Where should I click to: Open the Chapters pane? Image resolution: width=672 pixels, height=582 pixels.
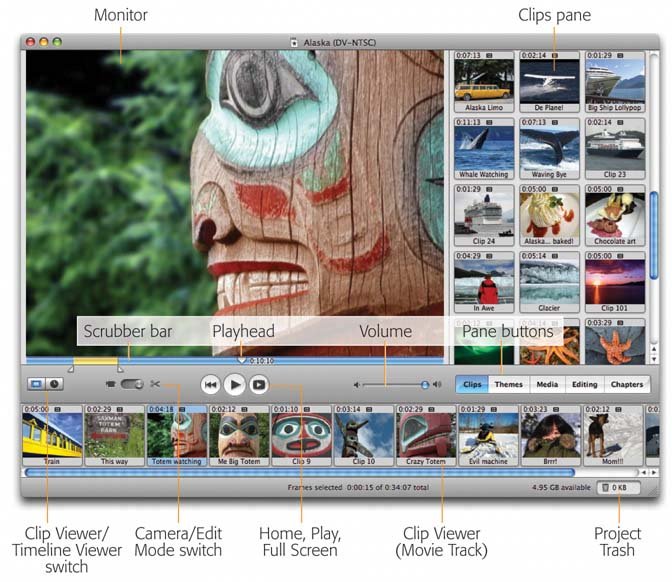click(627, 384)
